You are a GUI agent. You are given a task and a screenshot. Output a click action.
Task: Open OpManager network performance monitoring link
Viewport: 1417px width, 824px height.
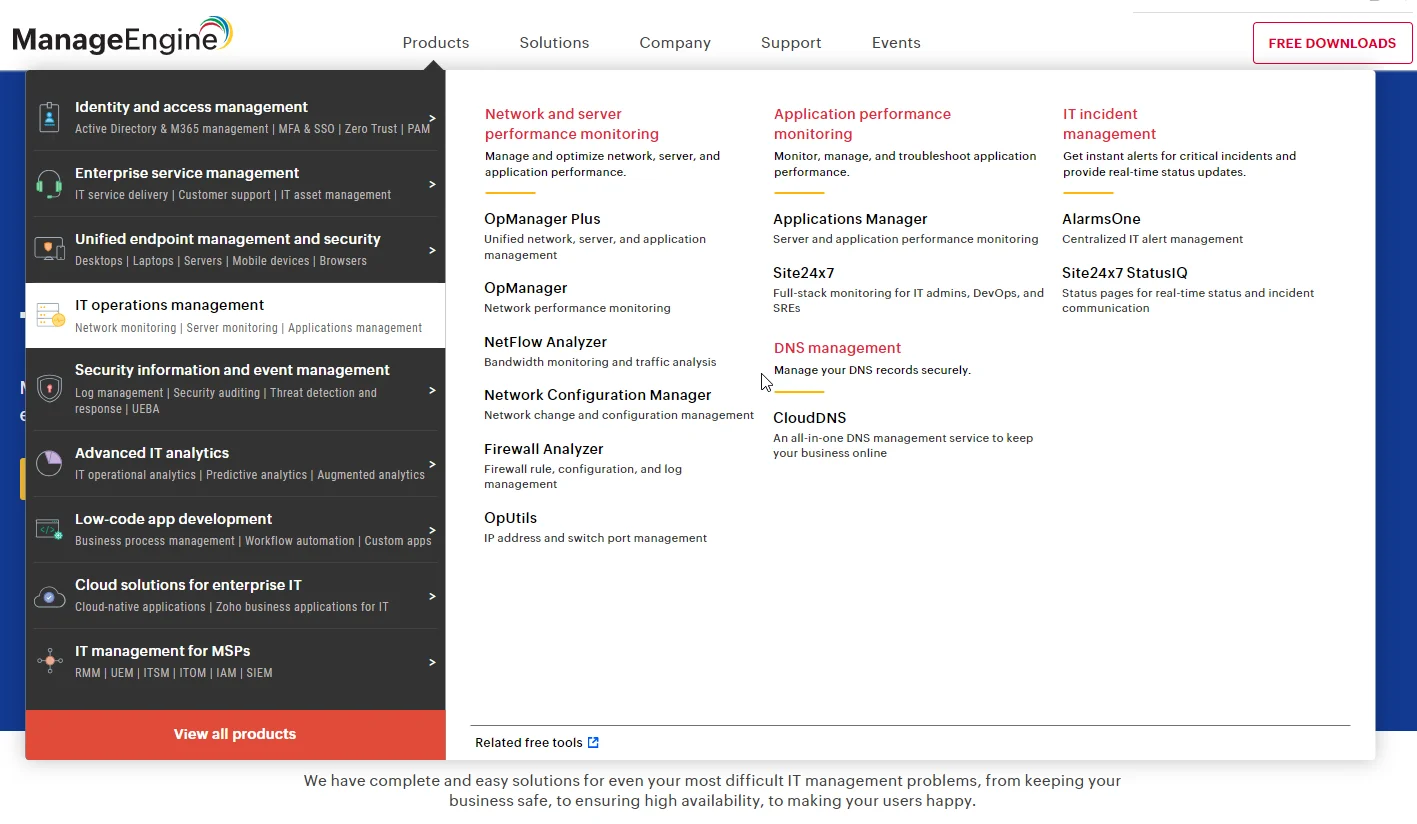tap(526, 288)
